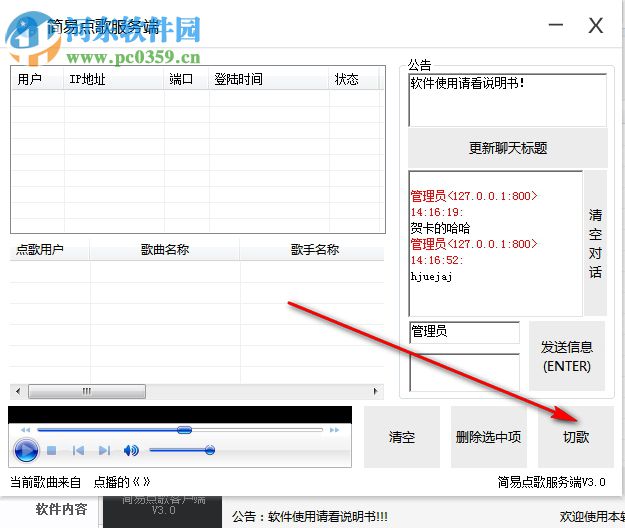Click the playback seek bar thumb
Image resolution: width=625 pixels, height=528 pixels.
pyautogui.click(x=185, y=430)
